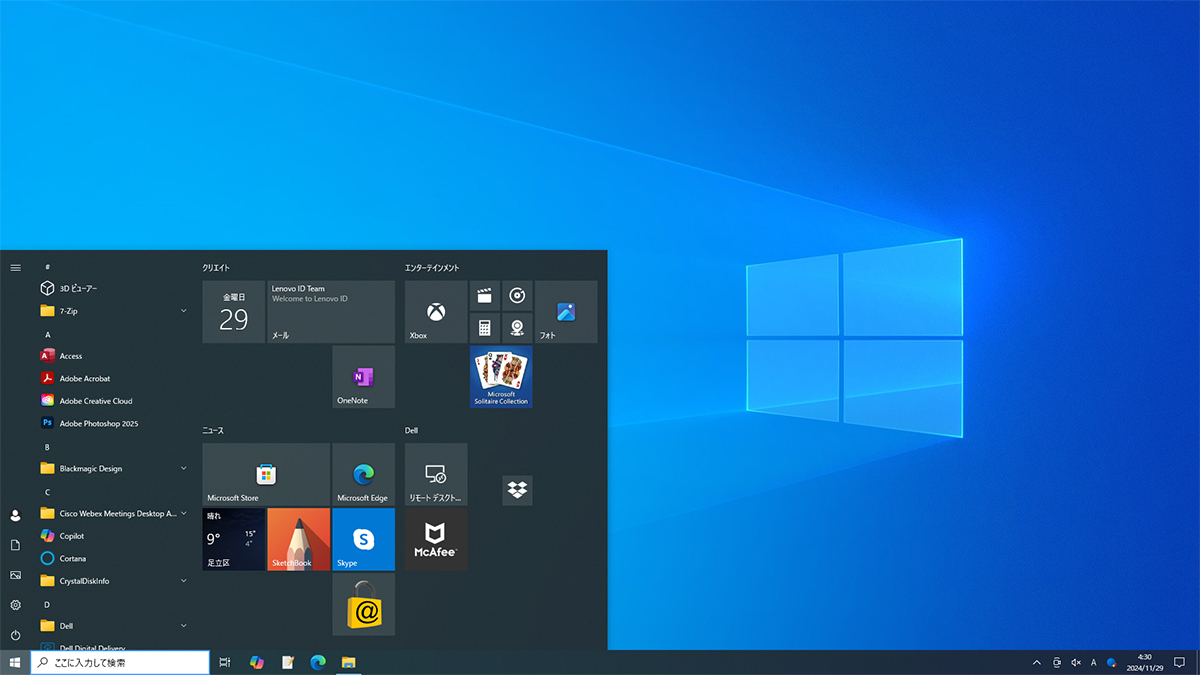Open the メール Lenovo ID Team tile
1200x675 pixels.
point(331,312)
